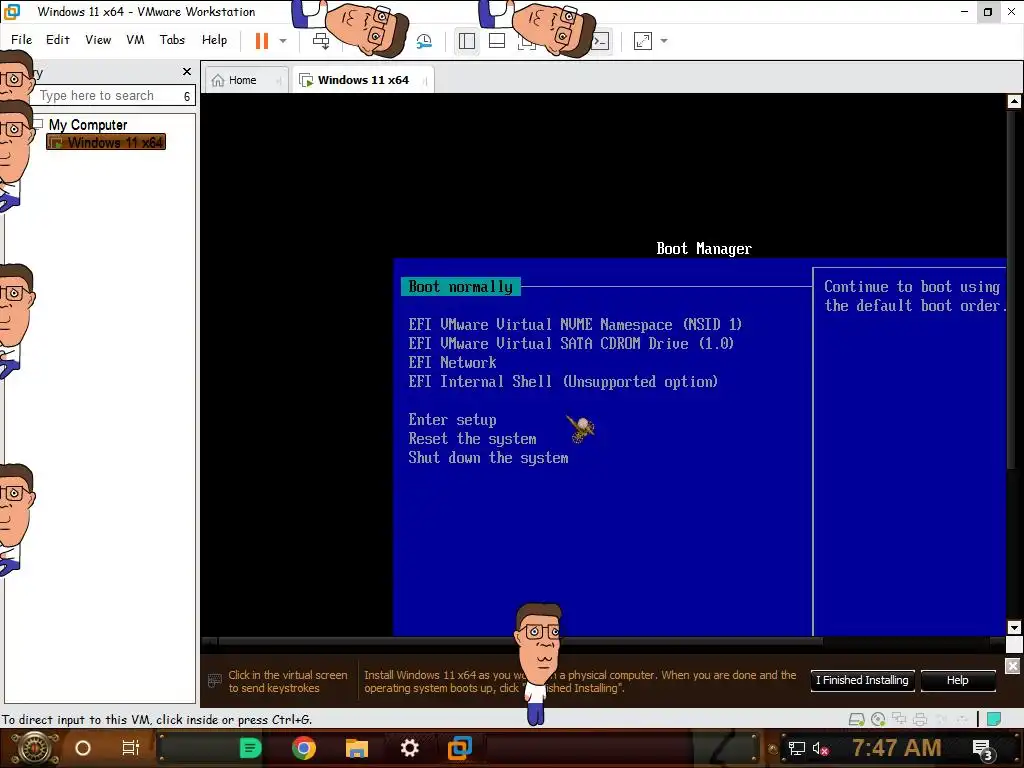Open the VM menu
This screenshot has height=768, width=1024.
(x=135, y=40)
